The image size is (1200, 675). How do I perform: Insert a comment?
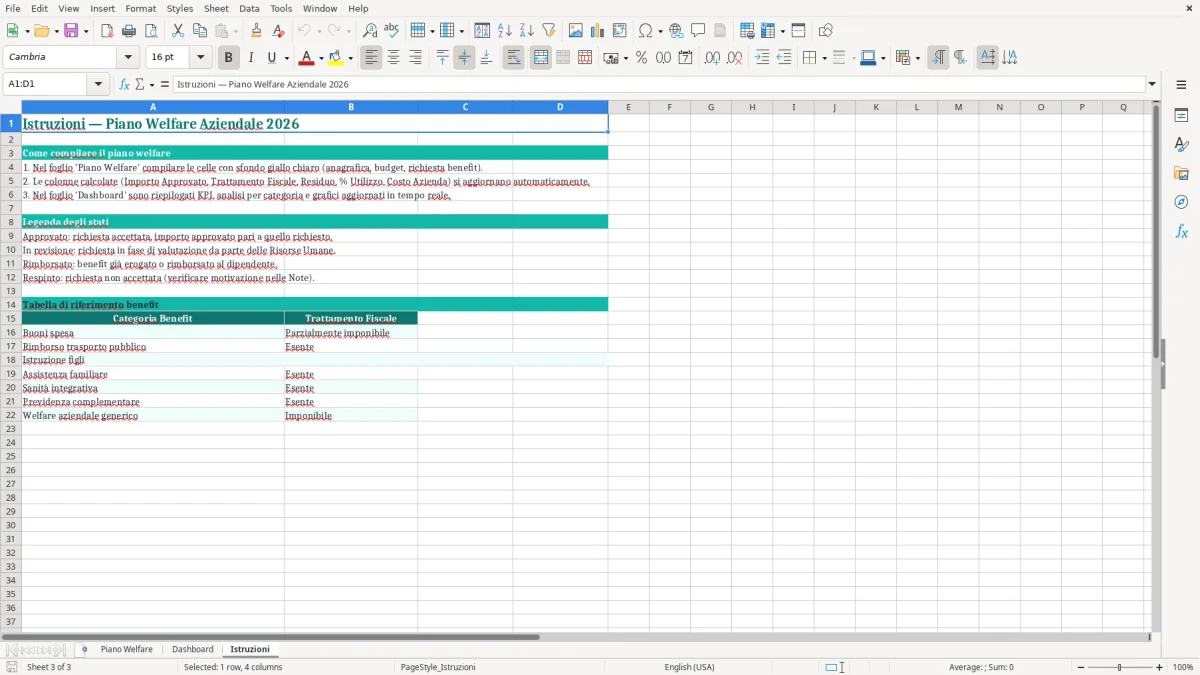pyautogui.click(x=698, y=31)
